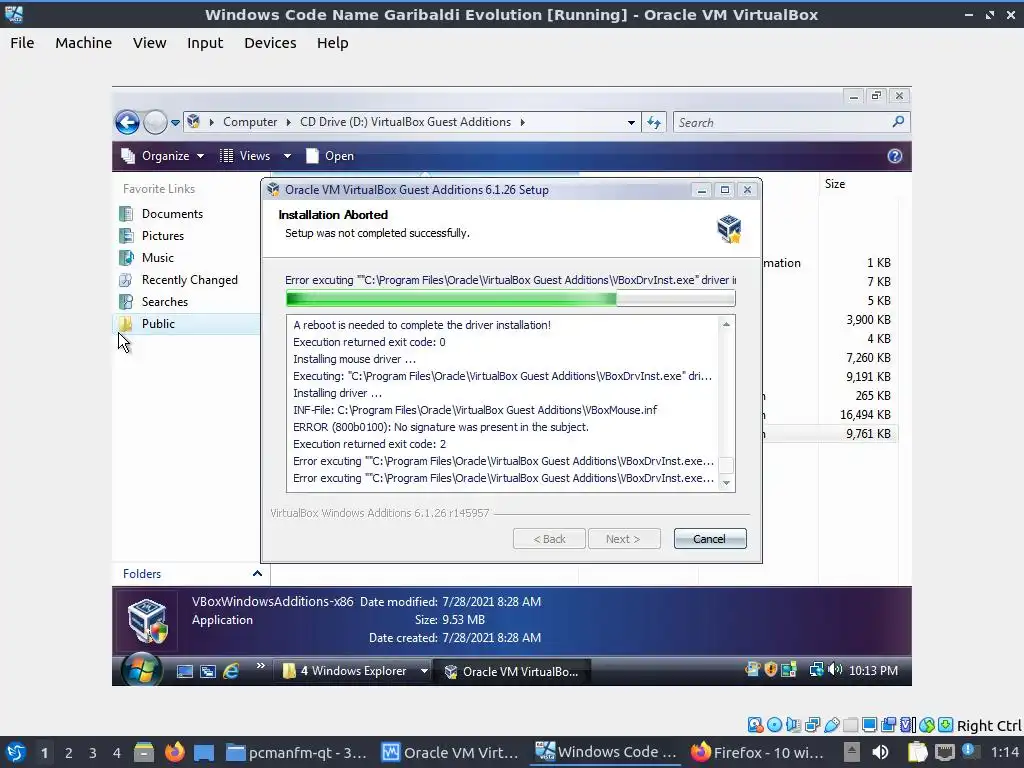
Task: Click the Explorer help question mark icon
Action: 895,156
